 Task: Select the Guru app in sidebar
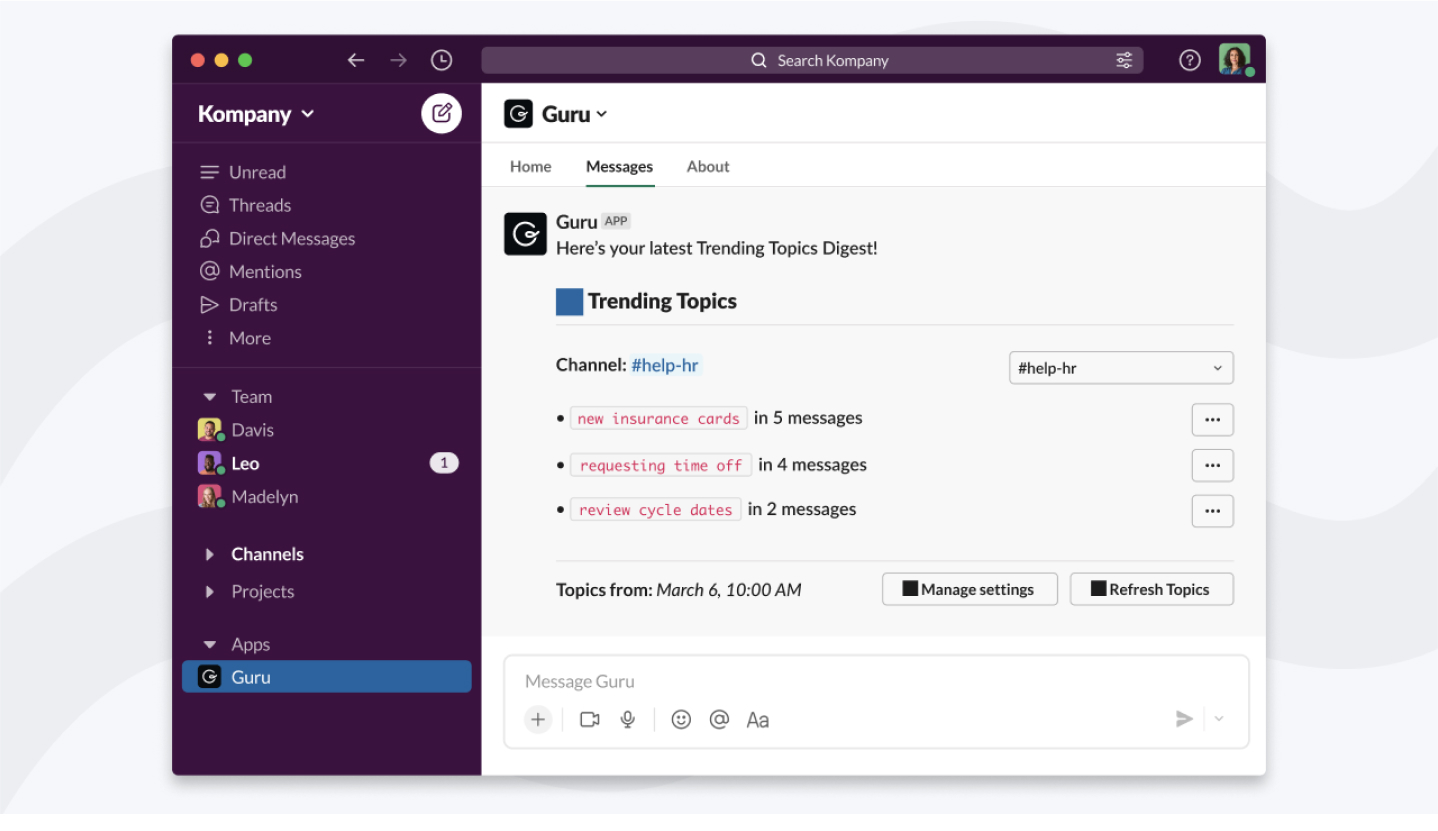pyautogui.click(x=326, y=677)
